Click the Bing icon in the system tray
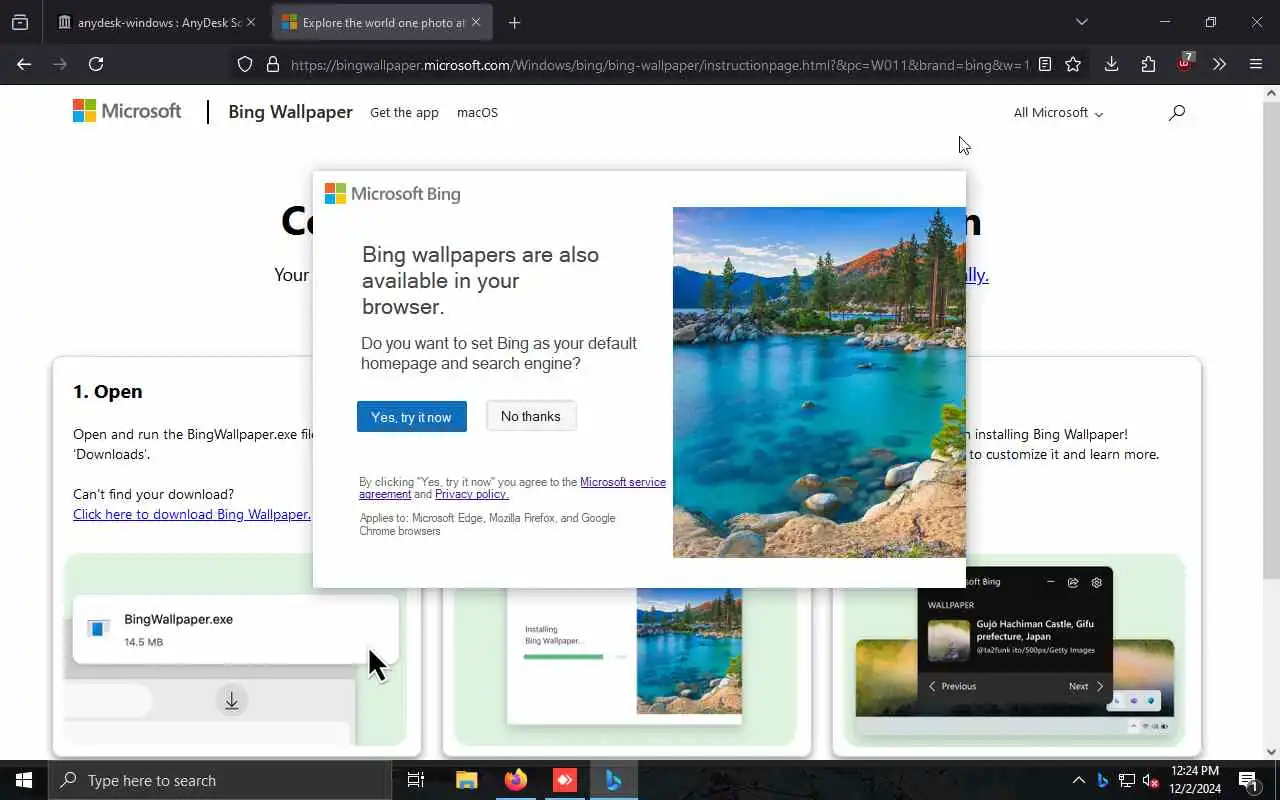Viewport: 1280px width, 800px height. [1103, 780]
